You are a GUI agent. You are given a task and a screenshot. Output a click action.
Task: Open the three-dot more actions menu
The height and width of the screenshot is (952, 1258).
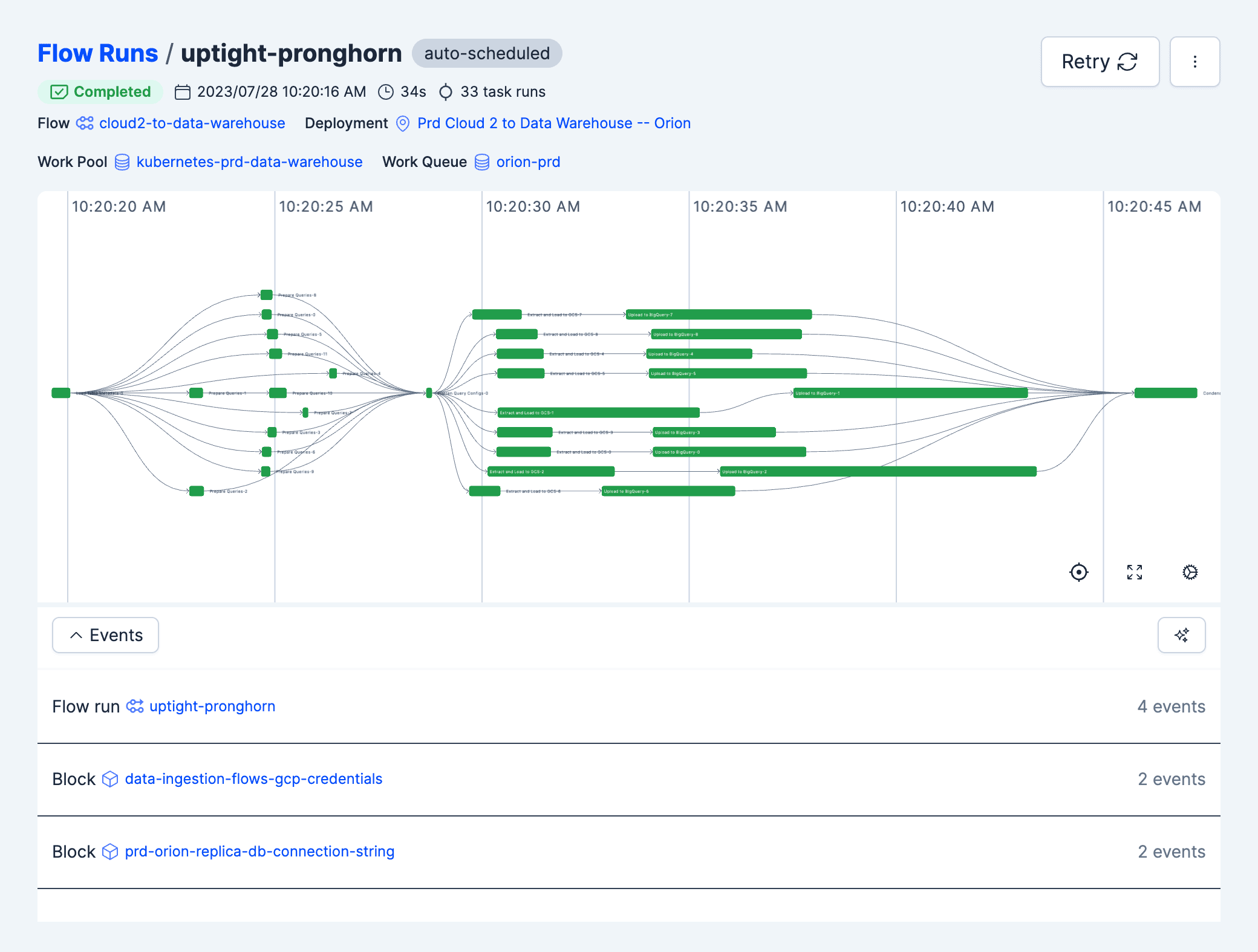click(1194, 62)
